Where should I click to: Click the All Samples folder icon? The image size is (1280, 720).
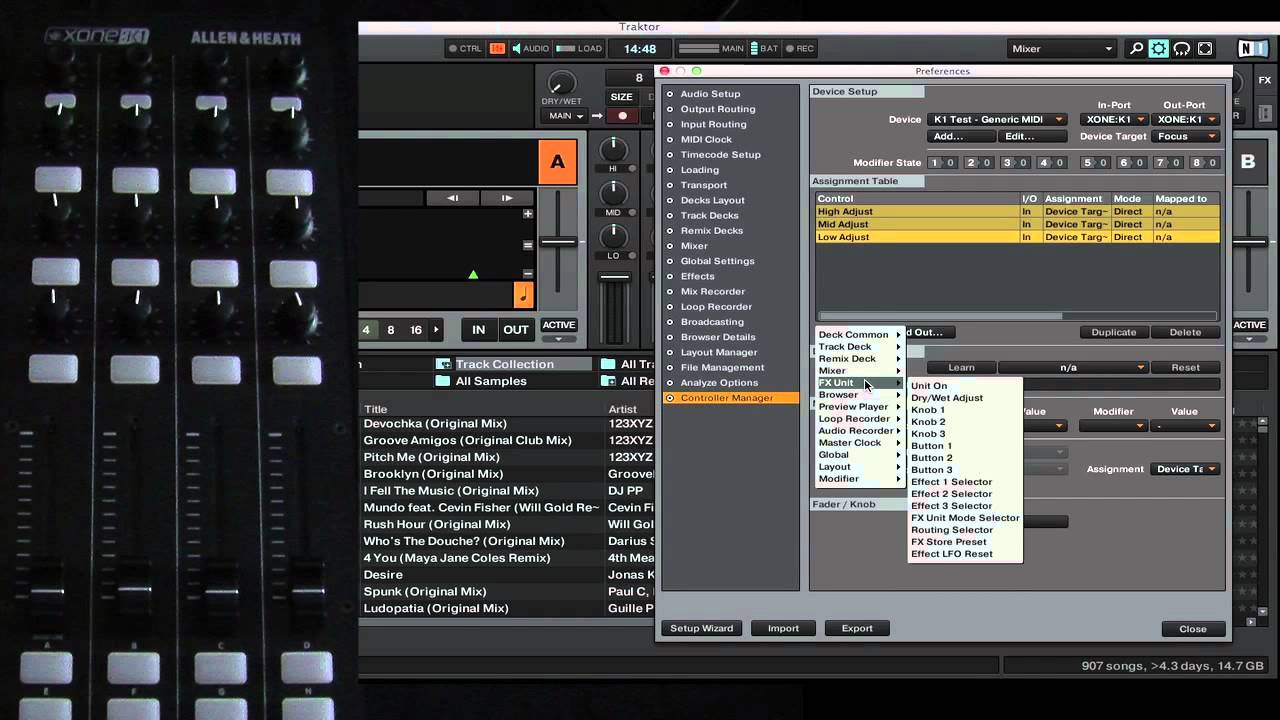(x=443, y=381)
